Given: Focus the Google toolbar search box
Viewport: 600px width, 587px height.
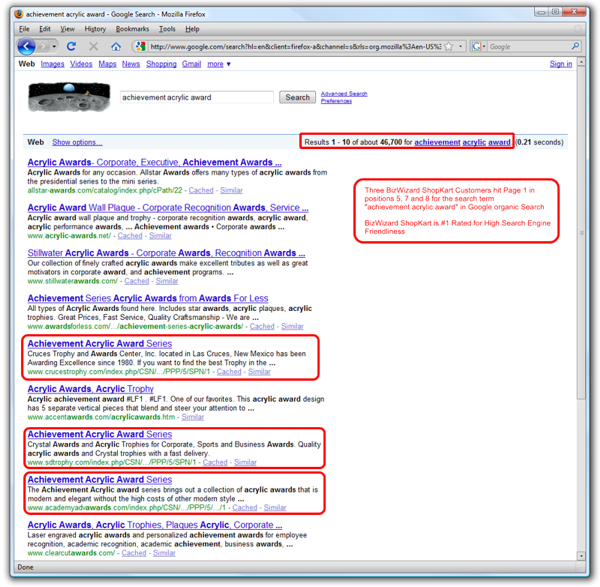Looking at the screenshot, I should click(x=530, y=47).
